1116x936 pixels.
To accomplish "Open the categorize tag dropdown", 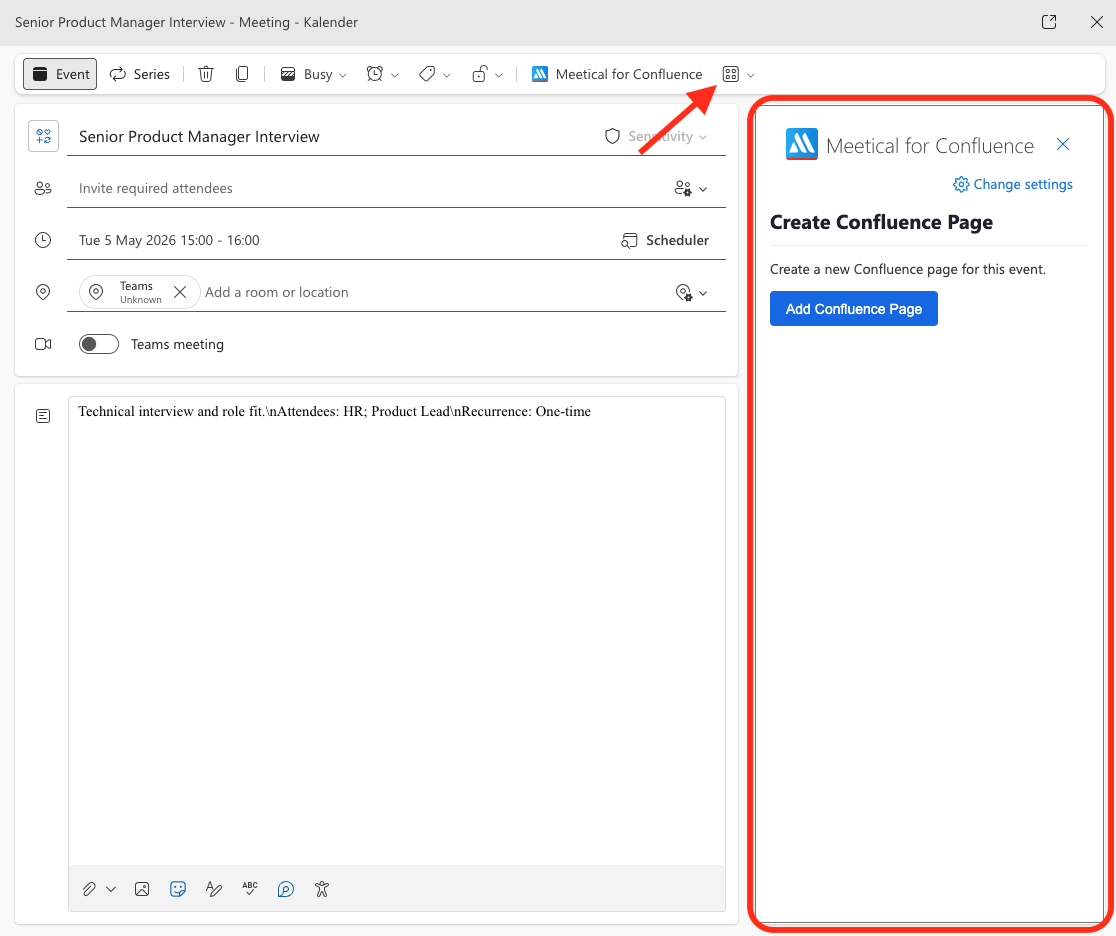I will 434,74.
